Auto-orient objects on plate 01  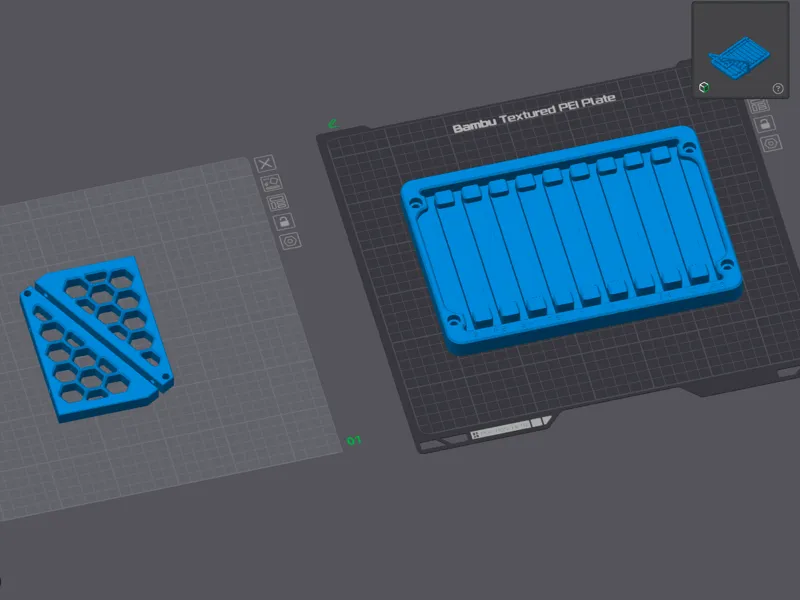(x=271, y=183)
